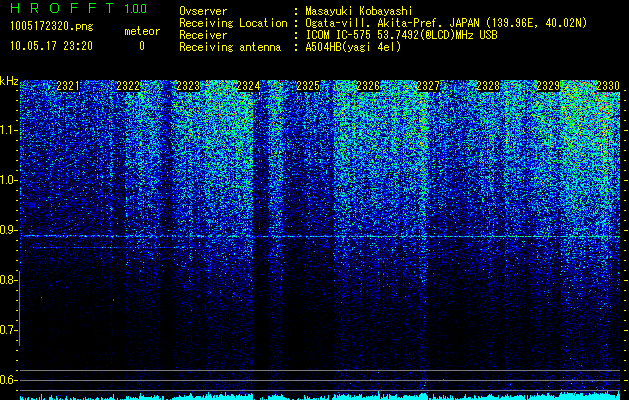Click the 2323 time marker
The width and height of the screenshot is (629, 400).
[188, 86]
